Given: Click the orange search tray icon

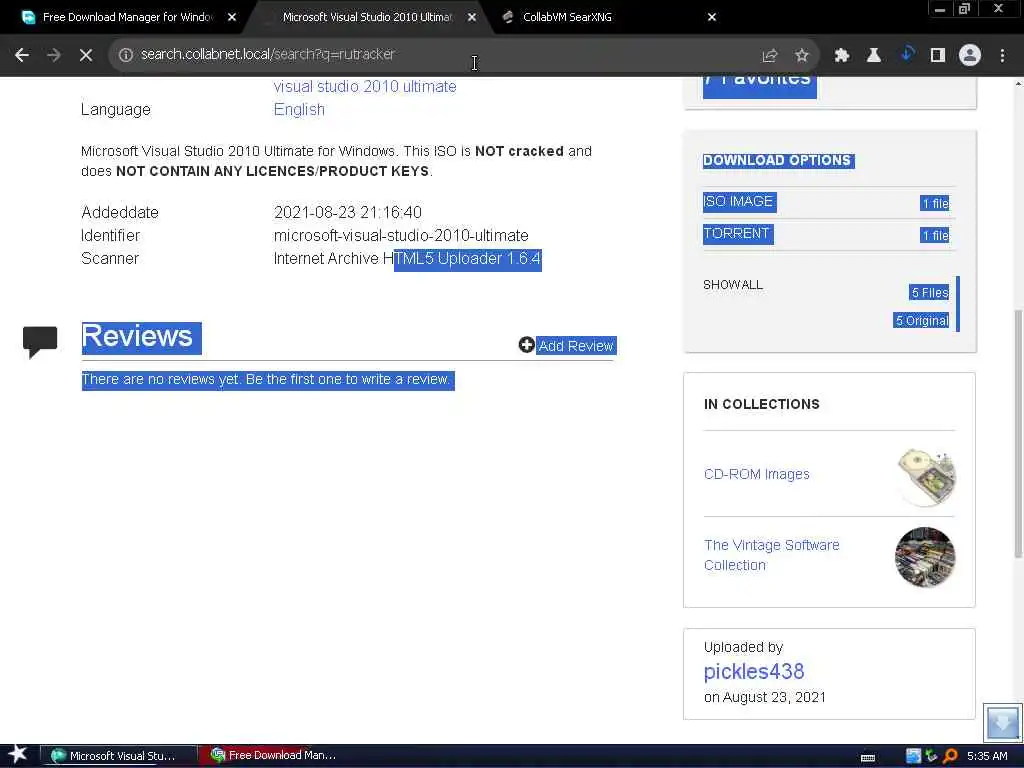Looking at the screenshot, I should pos(950,756).
